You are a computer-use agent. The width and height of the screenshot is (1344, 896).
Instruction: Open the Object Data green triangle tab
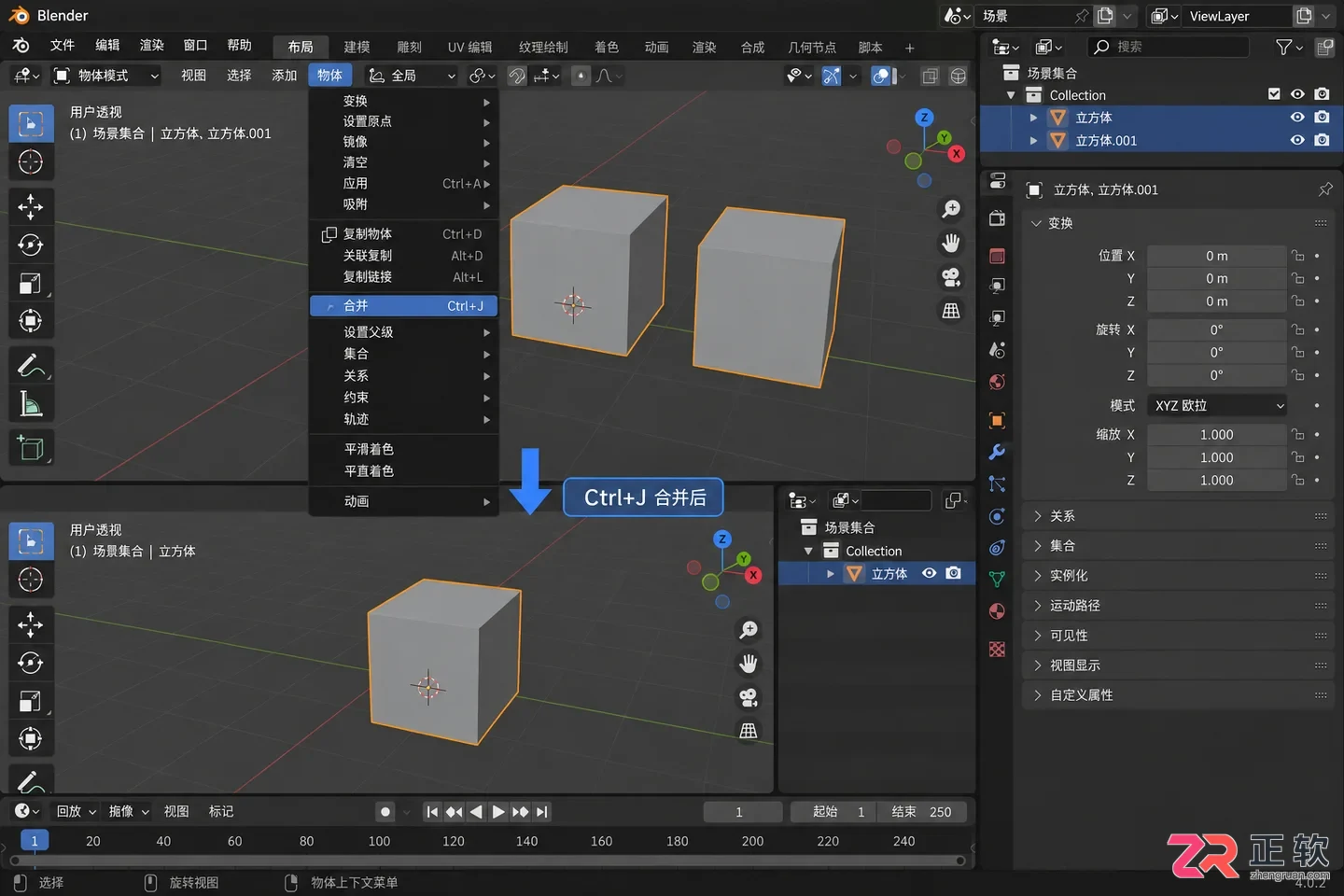pyautogui.click(x=997, y=580)
